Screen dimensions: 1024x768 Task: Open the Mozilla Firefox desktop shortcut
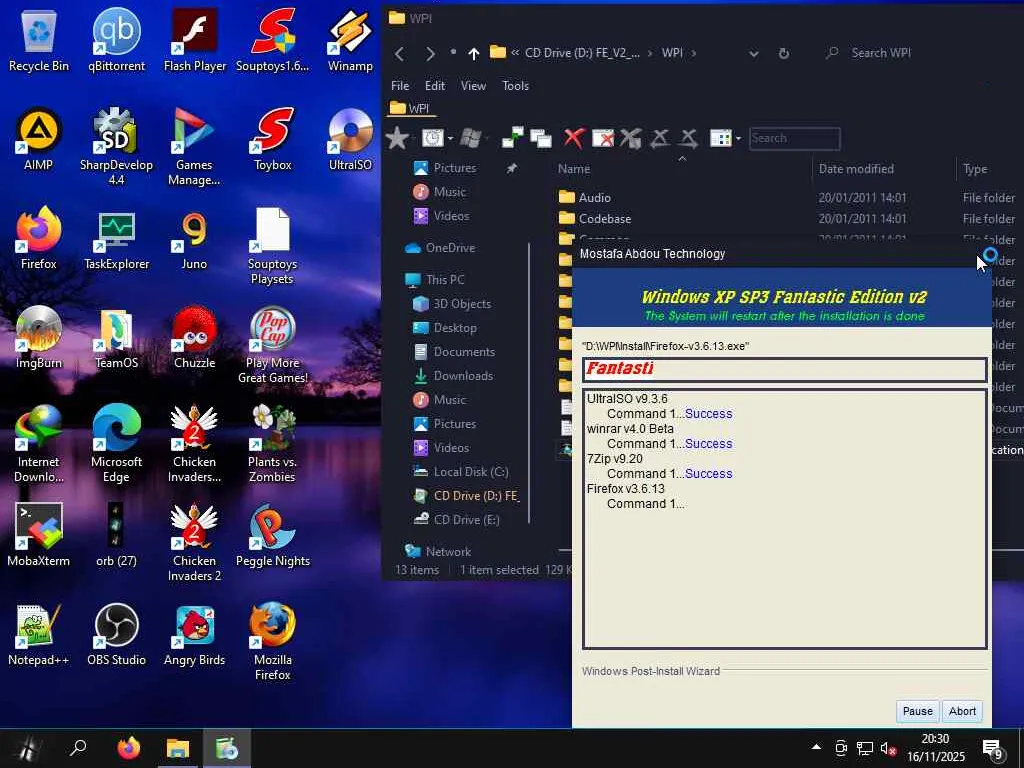[x=272, y=641]
